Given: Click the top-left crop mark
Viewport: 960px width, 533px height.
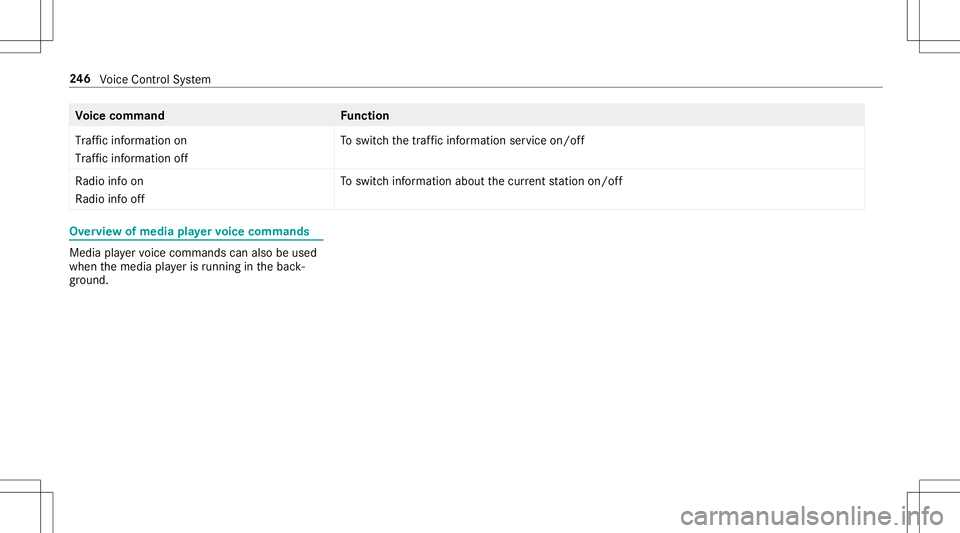Looking at the screenshot, I should coord(40,40).
